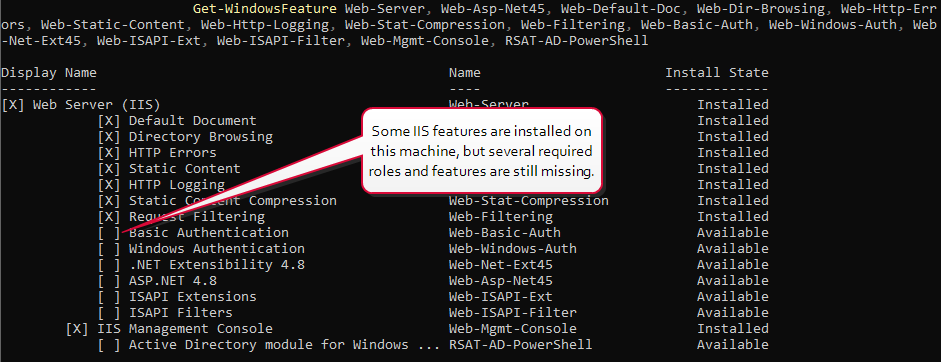Click the Web Server (IIS) checked box
The width and height of the screenshot is (941, 362).
(13, 104)
